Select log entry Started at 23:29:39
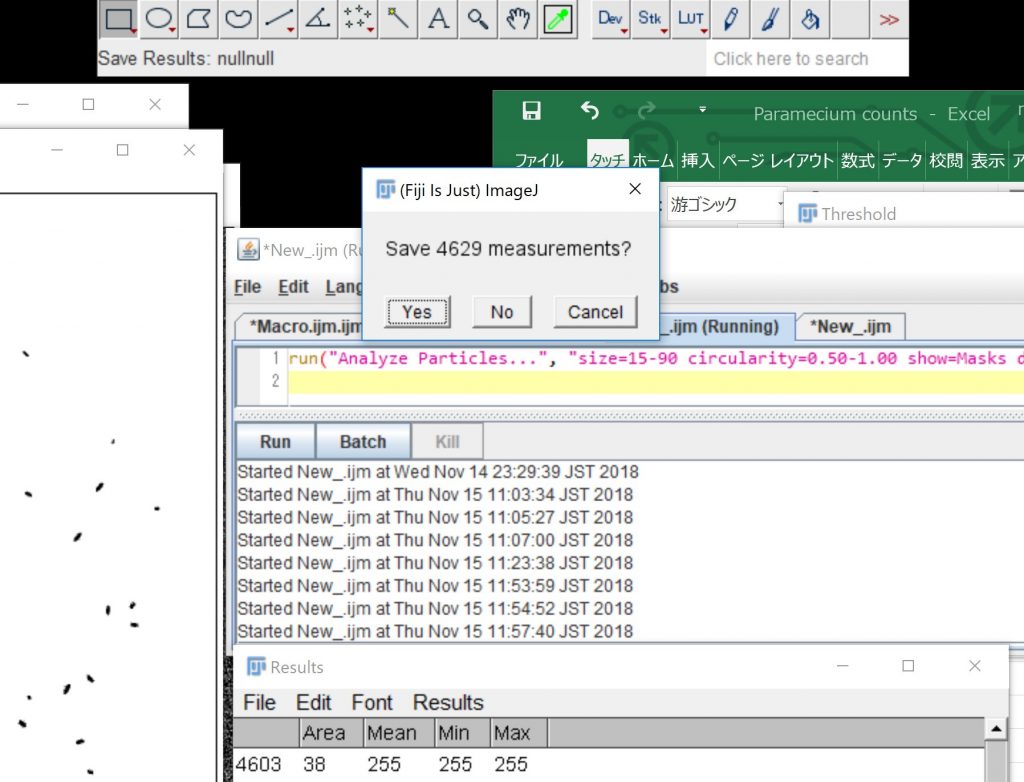Image resolution: width=1024 pixels, height=782 pixels. point(438,472)
